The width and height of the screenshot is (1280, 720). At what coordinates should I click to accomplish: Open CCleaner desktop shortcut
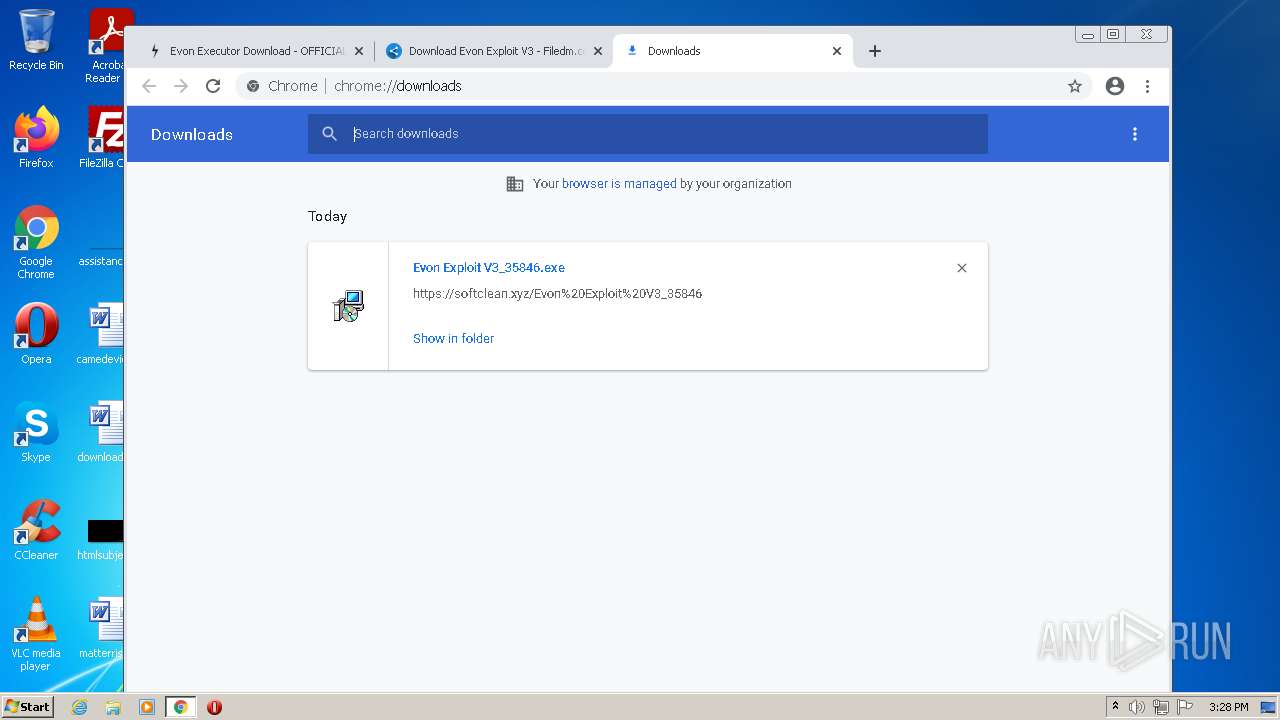[36, 530]
